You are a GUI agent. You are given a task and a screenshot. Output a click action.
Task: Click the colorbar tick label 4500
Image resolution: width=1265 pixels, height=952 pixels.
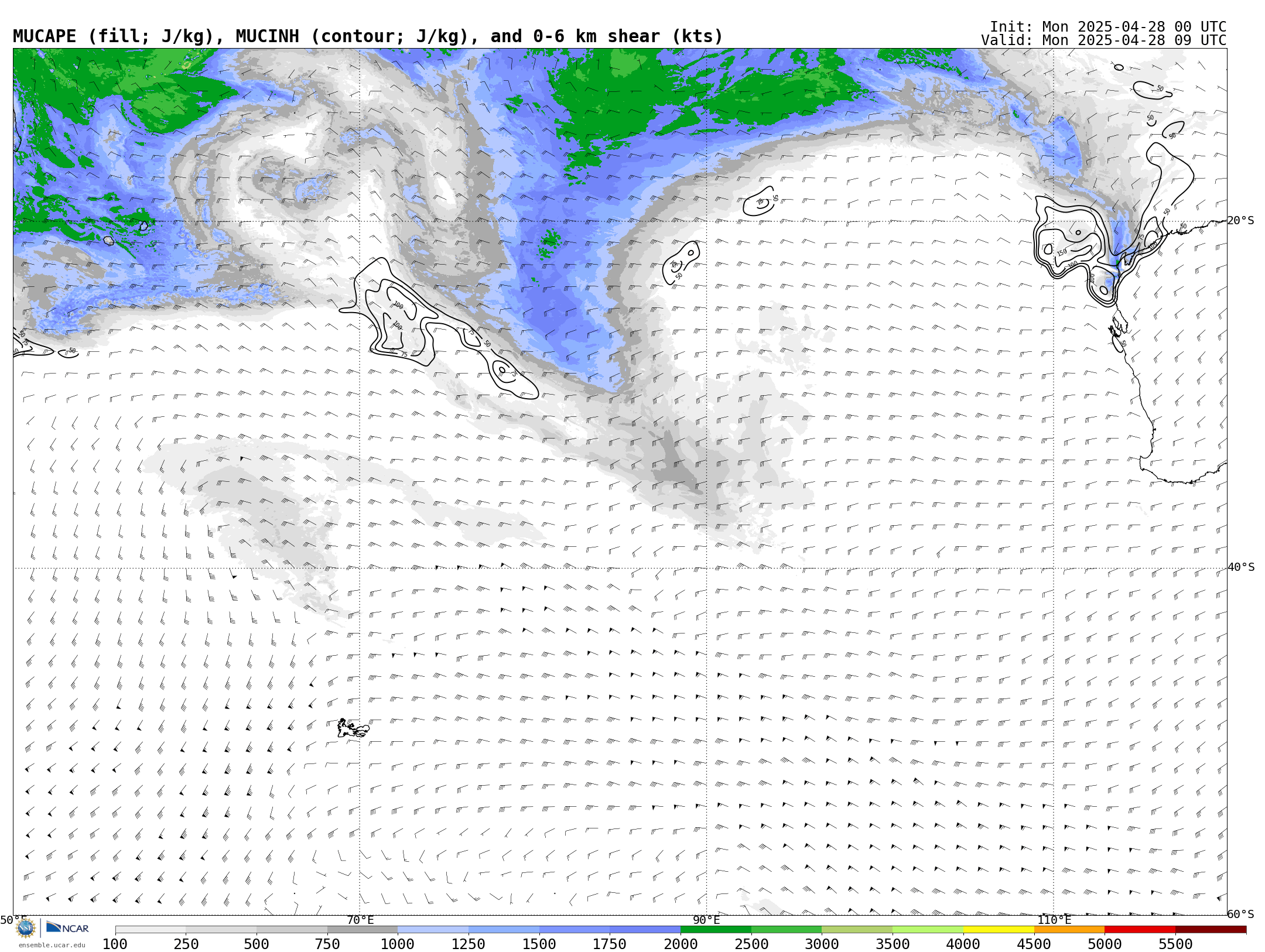click(x=1034, y=944)
